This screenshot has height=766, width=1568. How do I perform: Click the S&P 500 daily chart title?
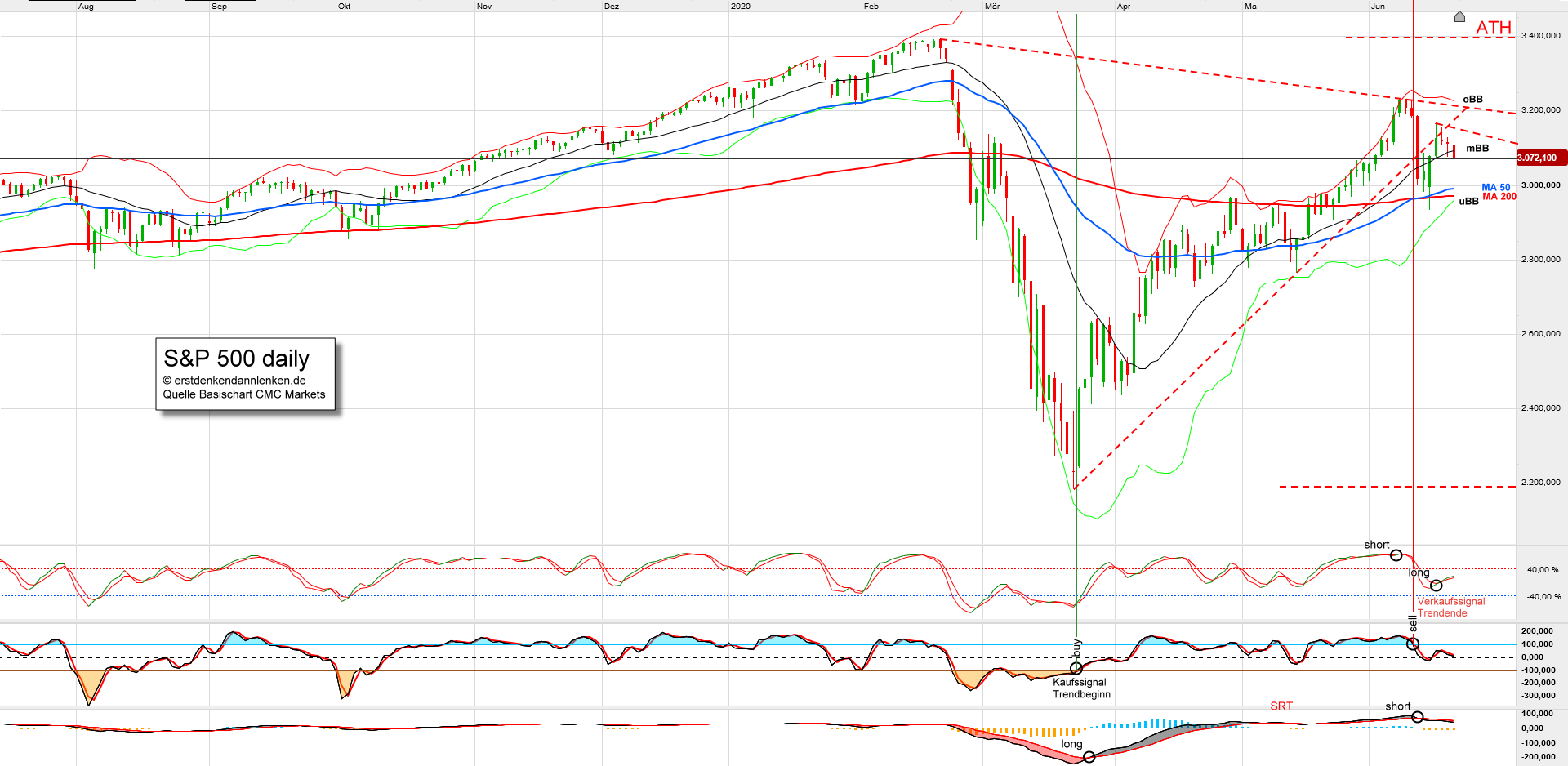click(237, 359)
